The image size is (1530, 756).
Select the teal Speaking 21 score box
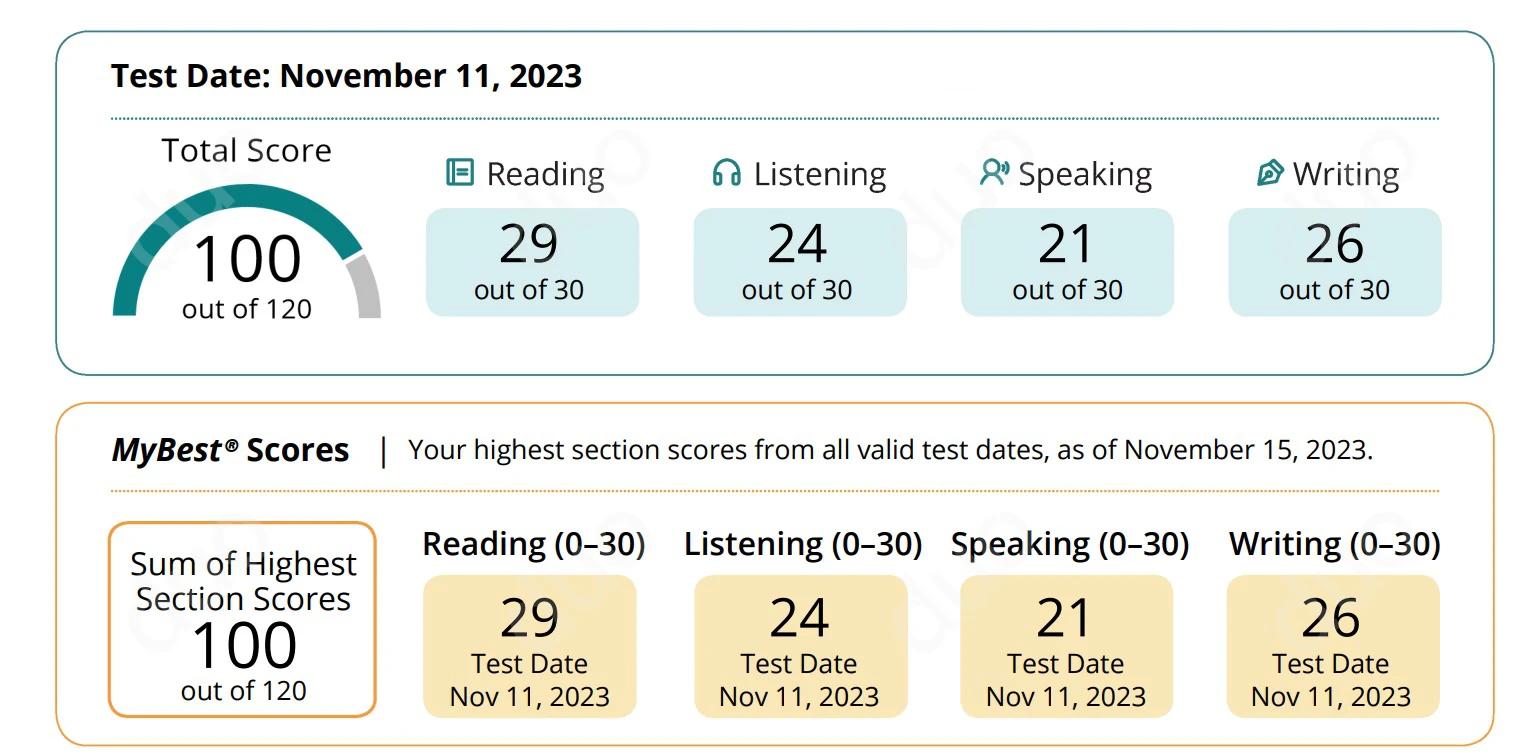tap(1066, 262)
